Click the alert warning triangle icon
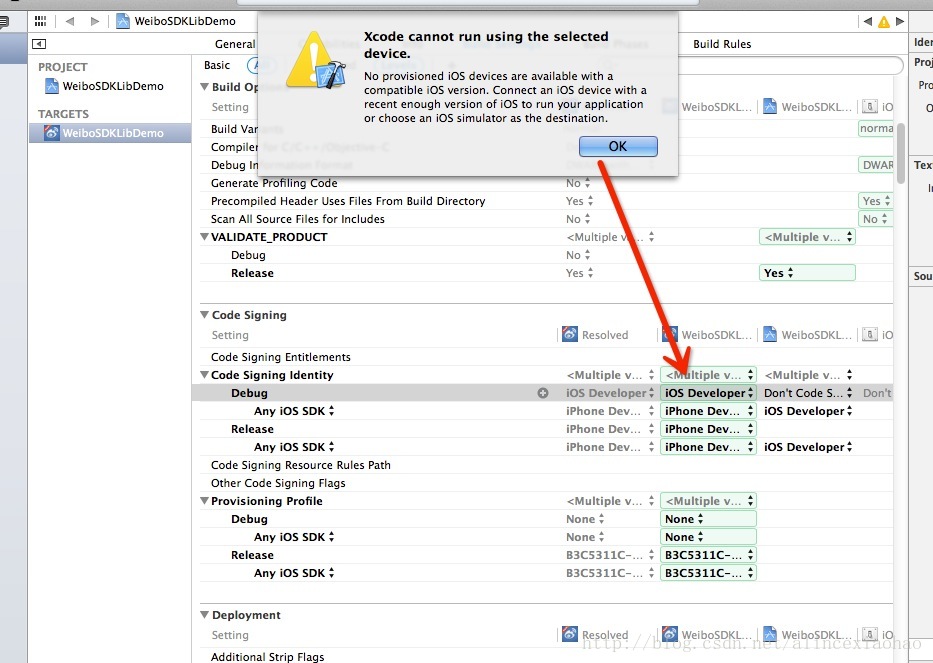This screenshot has height=663, width=933. [x=315, y=61]
